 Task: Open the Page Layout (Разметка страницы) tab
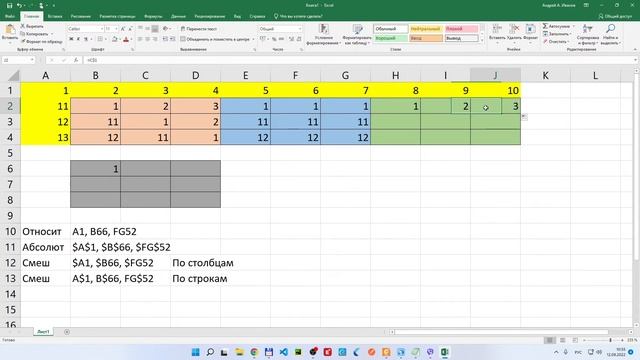pyautogui.click(x=117, y=16)
